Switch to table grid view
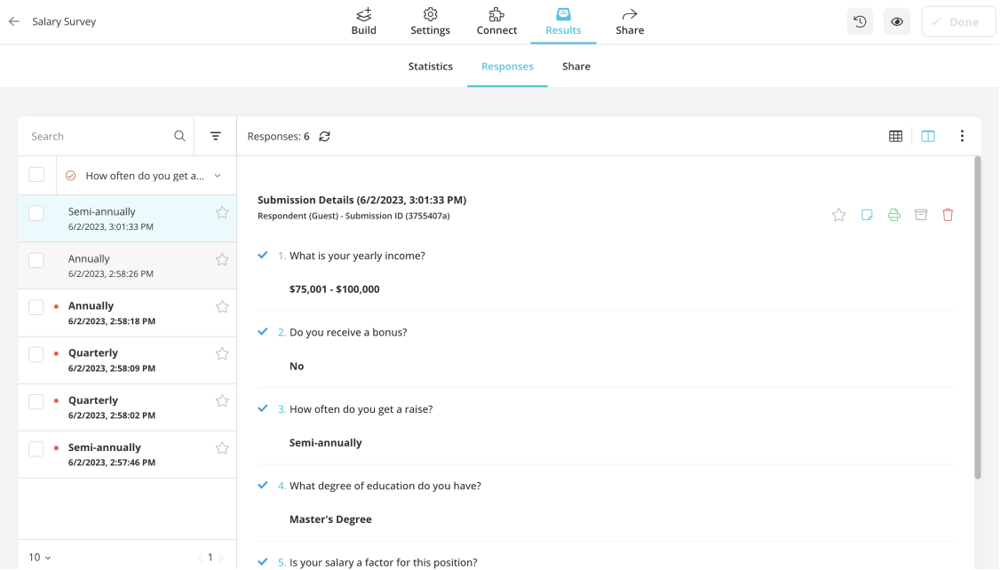Image resolution: width=1000 pixels, height=570 pixels. [895, 137]
